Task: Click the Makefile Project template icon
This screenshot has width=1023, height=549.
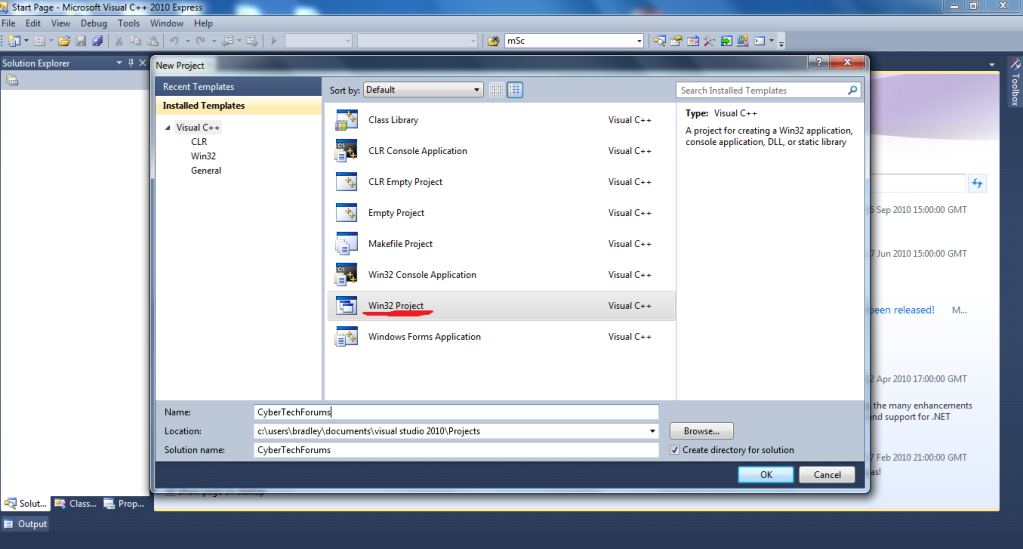Action: (346, 244)
